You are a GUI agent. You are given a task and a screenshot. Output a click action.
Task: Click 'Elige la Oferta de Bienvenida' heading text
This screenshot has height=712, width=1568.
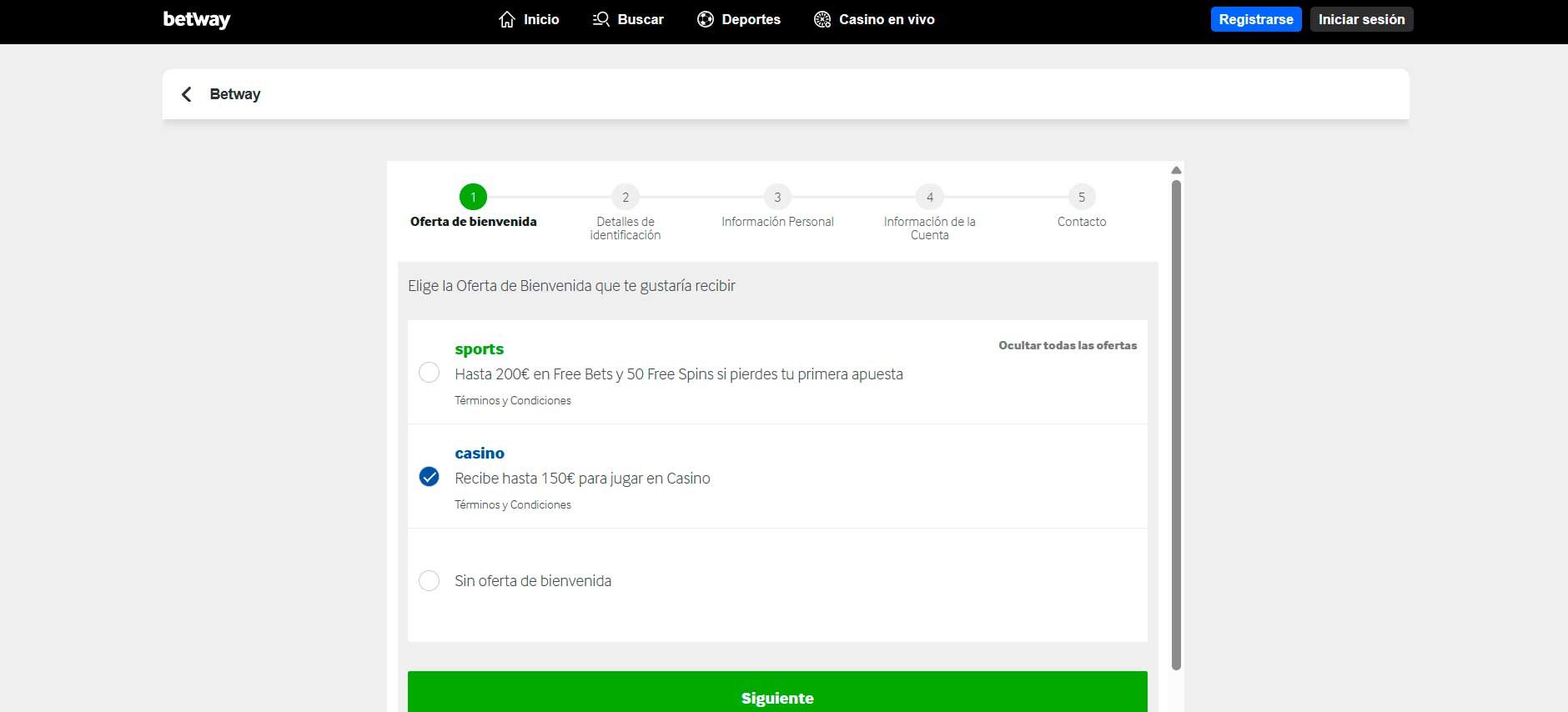500,286
